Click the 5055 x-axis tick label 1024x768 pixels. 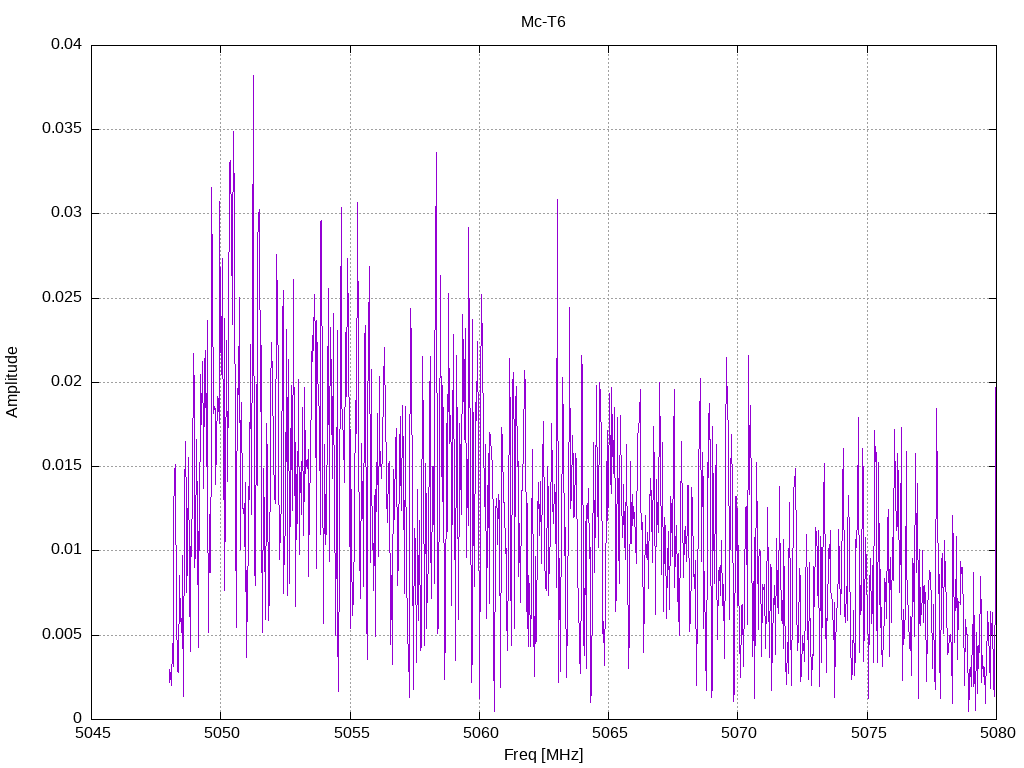pos(351,733)
